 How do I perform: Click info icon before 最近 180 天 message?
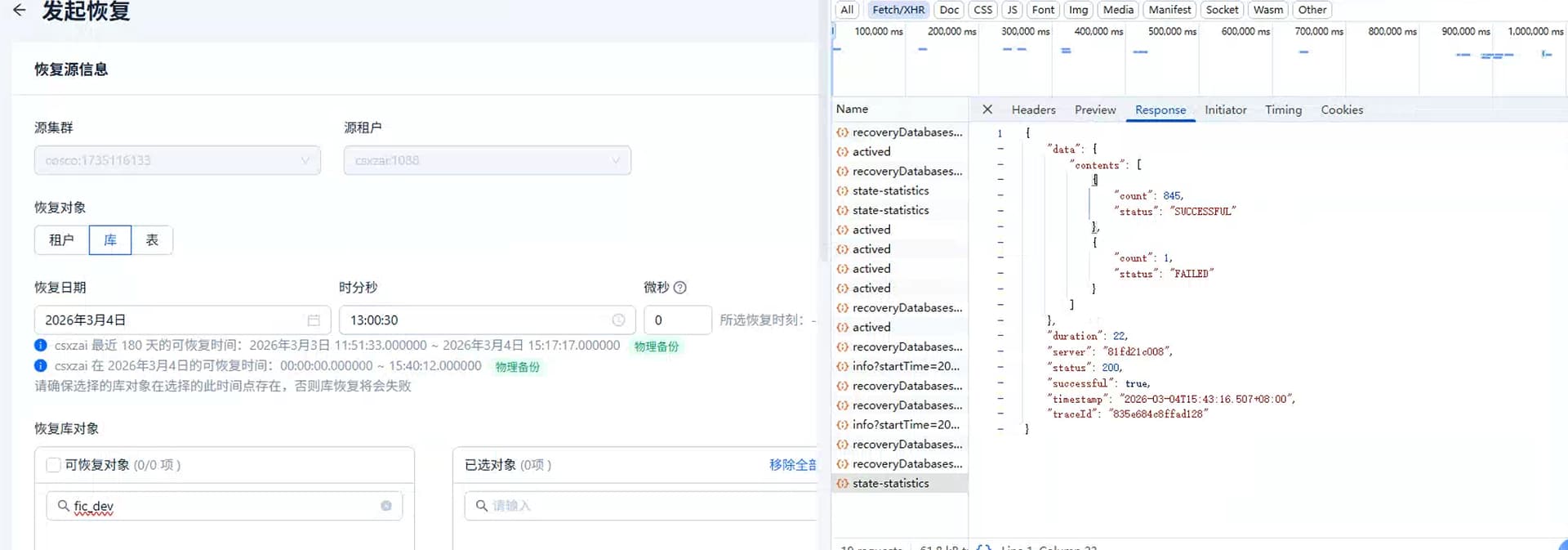(41, 346)
